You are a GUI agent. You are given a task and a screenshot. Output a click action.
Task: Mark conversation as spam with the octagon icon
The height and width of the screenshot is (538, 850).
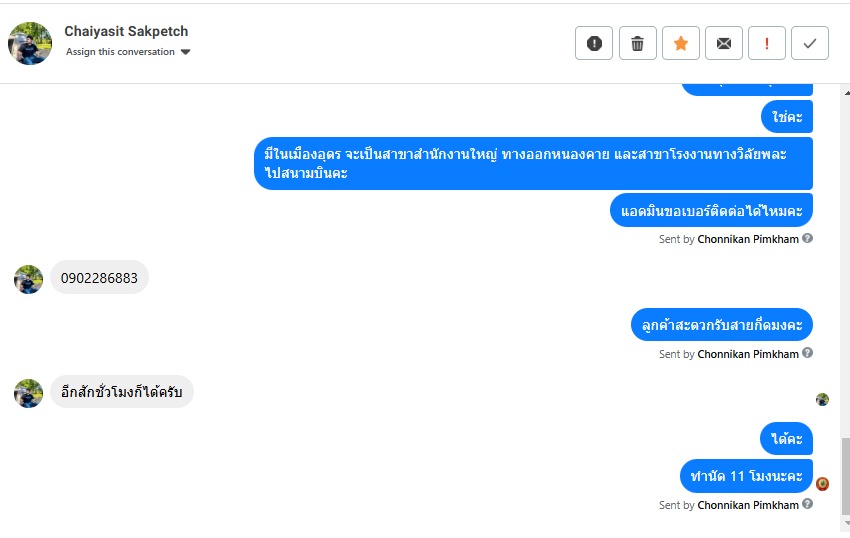[x=594, y=43]
